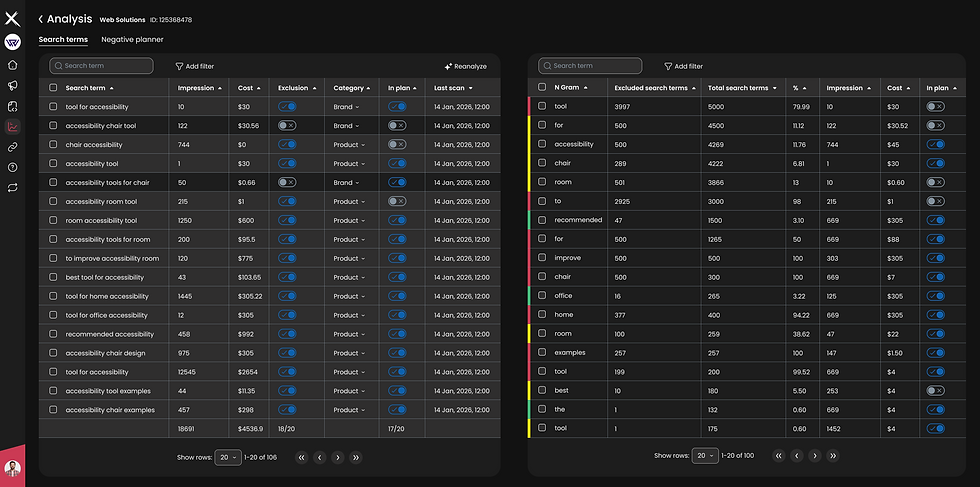This screenshot has height=487, width=980.
Task: Go to next page in the left table pagination
Action: coord(338,458)
